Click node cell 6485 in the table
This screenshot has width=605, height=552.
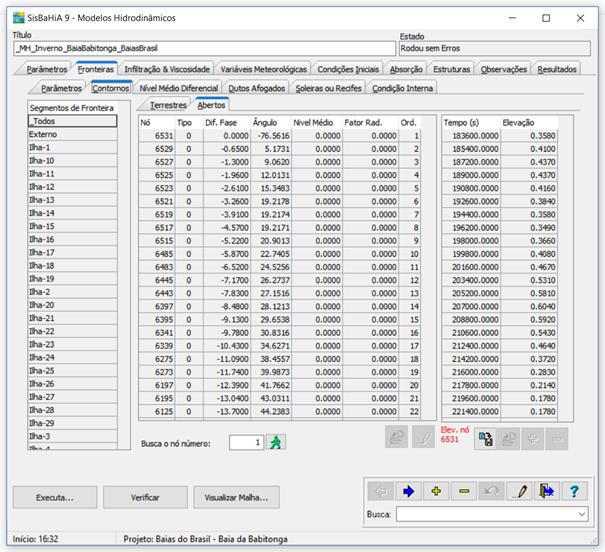(157, 254)
